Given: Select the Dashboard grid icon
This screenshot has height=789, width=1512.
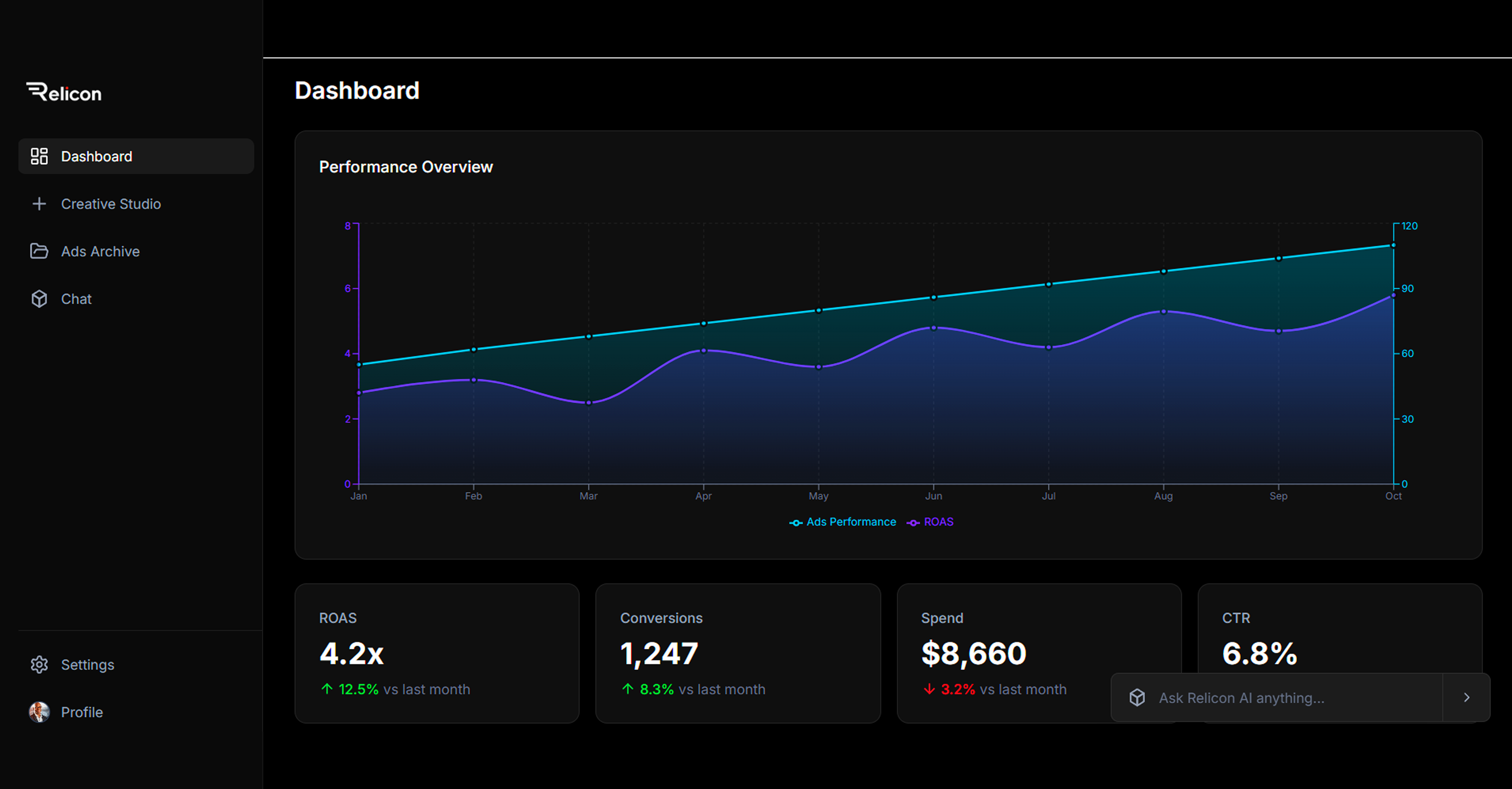Looking at the screenshot, I should 39,156.
